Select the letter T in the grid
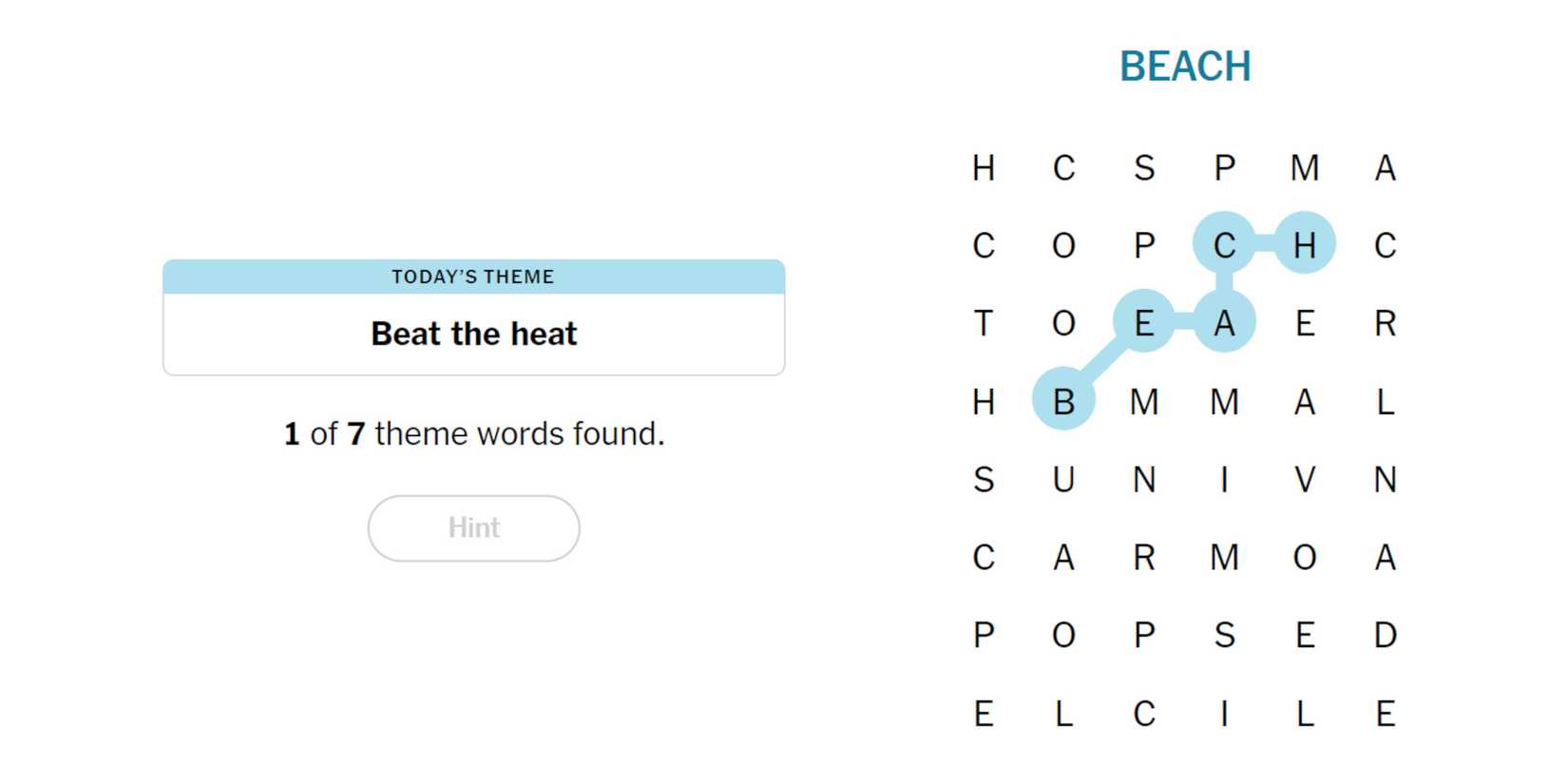The width and height of the screenshot is (1568, 784). 984,323
